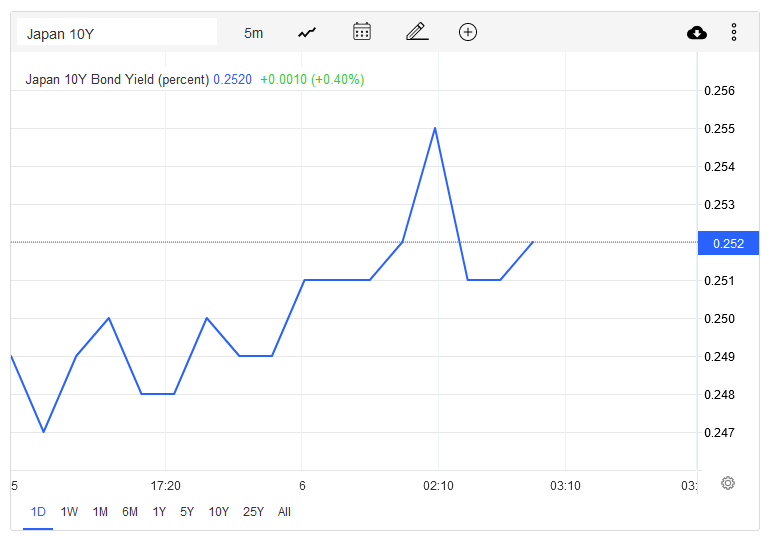This screenshot has height=536, width=773.
Task: Select the 5Y time range tab
Action: (187, 512)
